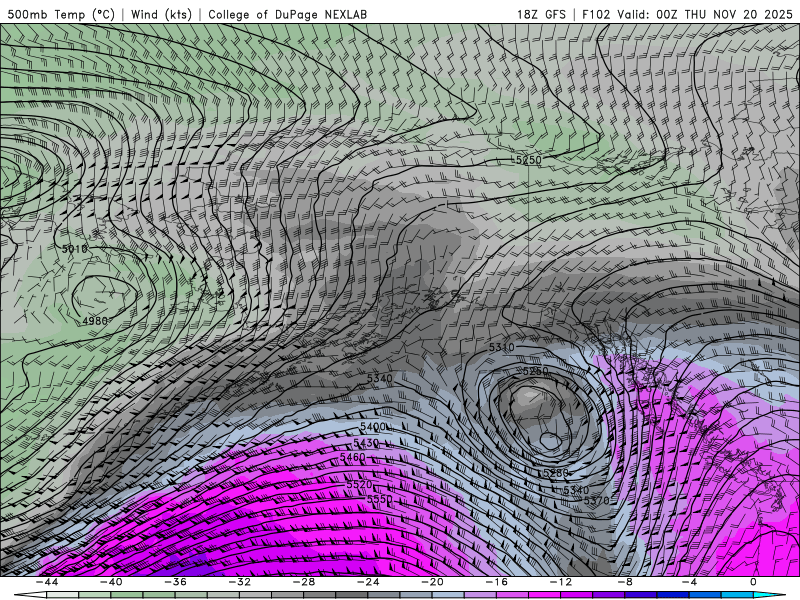Select the -16 color scale tick label
The image size is (800, 600).
pyautogui.click(x=497, y=582)
